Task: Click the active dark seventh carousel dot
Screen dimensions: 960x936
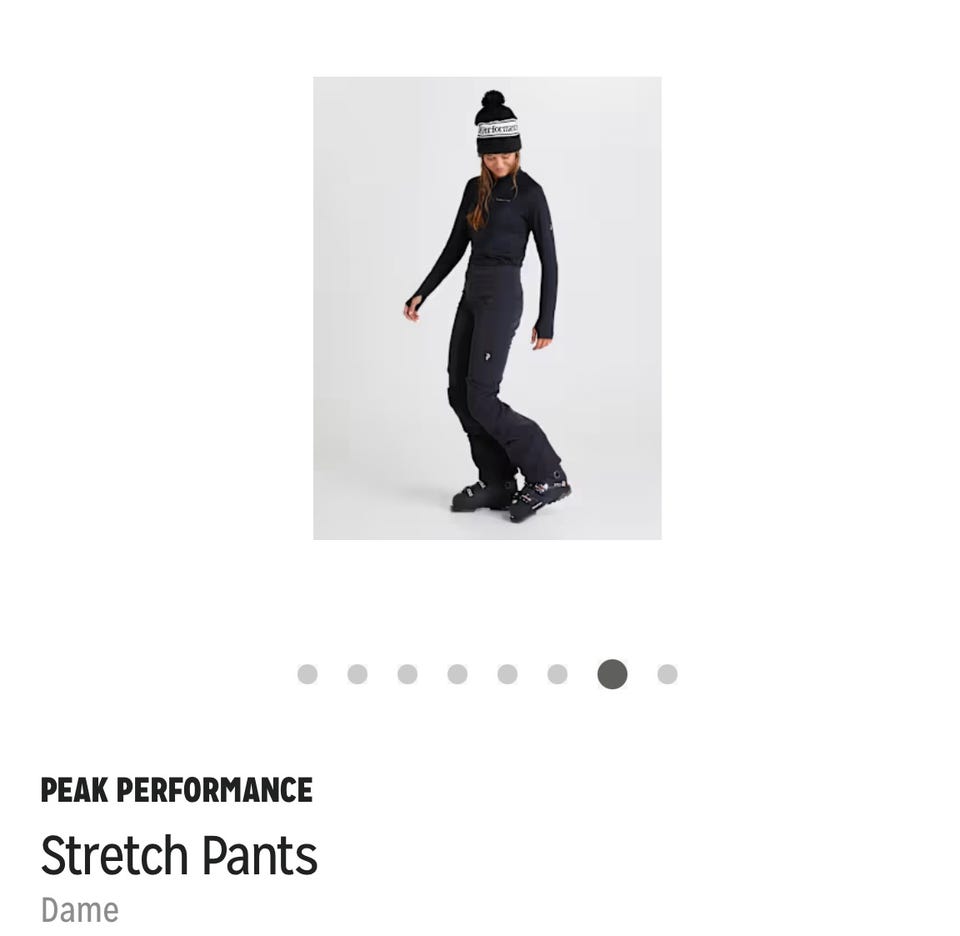Action: click(612, 674)
